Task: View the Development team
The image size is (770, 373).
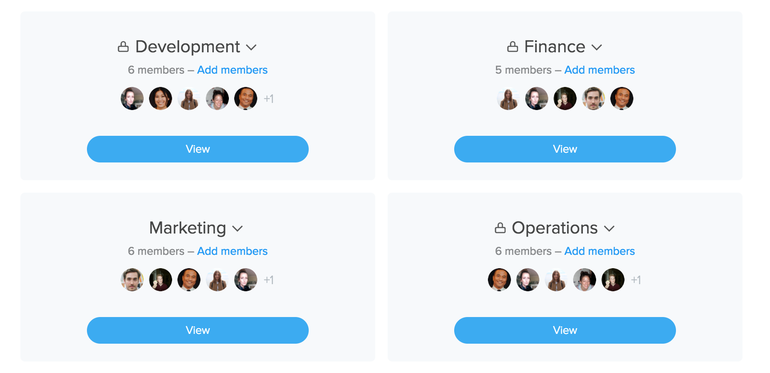Action: (198, 149)
